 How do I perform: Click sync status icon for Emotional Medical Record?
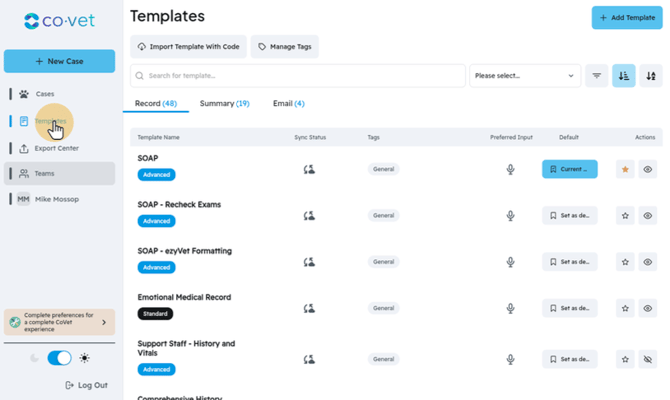point(309,308)
